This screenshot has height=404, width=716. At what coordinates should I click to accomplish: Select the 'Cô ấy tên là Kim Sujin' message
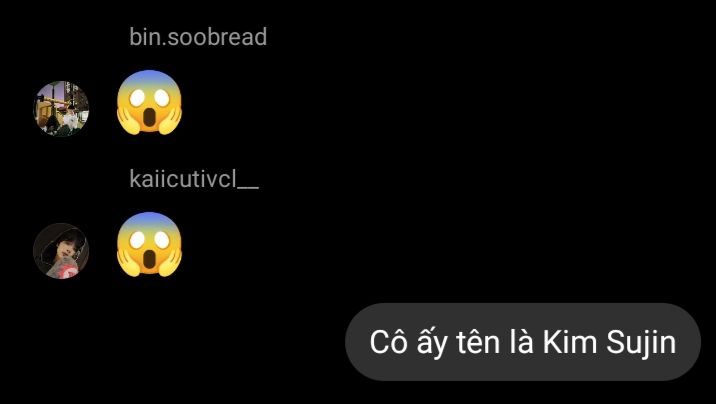point(523,342)
